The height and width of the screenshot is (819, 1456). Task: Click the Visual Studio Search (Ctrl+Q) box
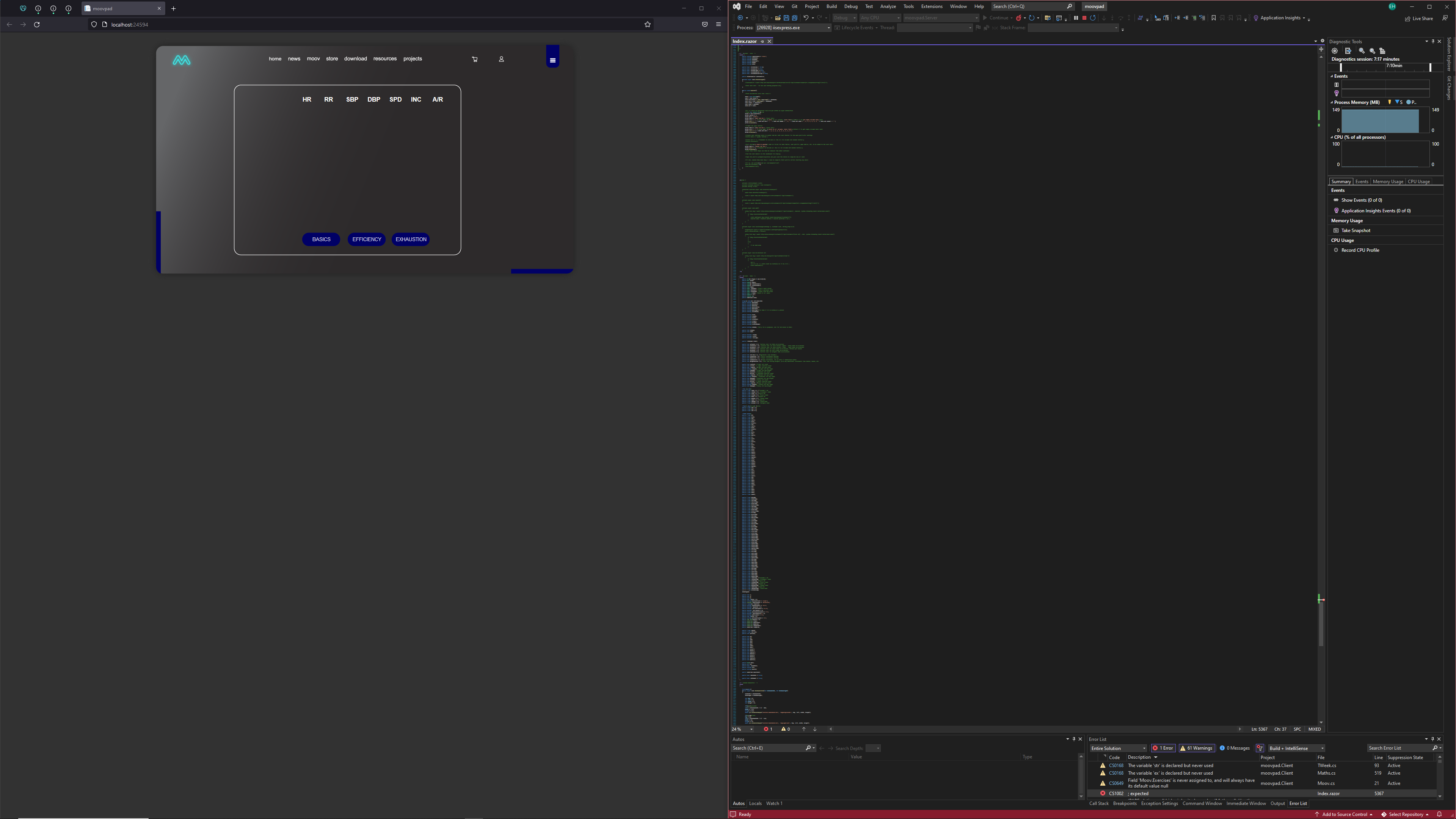point(1032,6)
